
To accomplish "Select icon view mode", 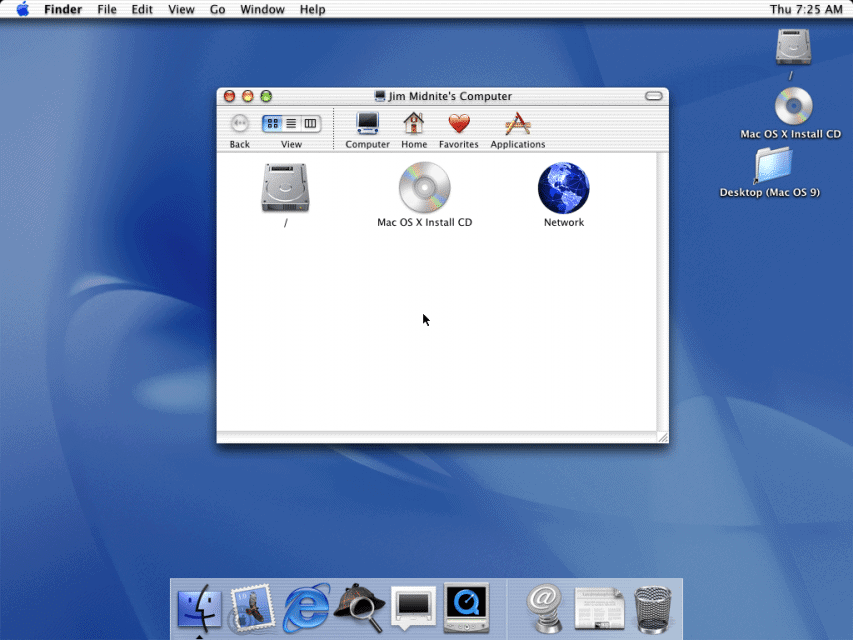I will 274,123.
